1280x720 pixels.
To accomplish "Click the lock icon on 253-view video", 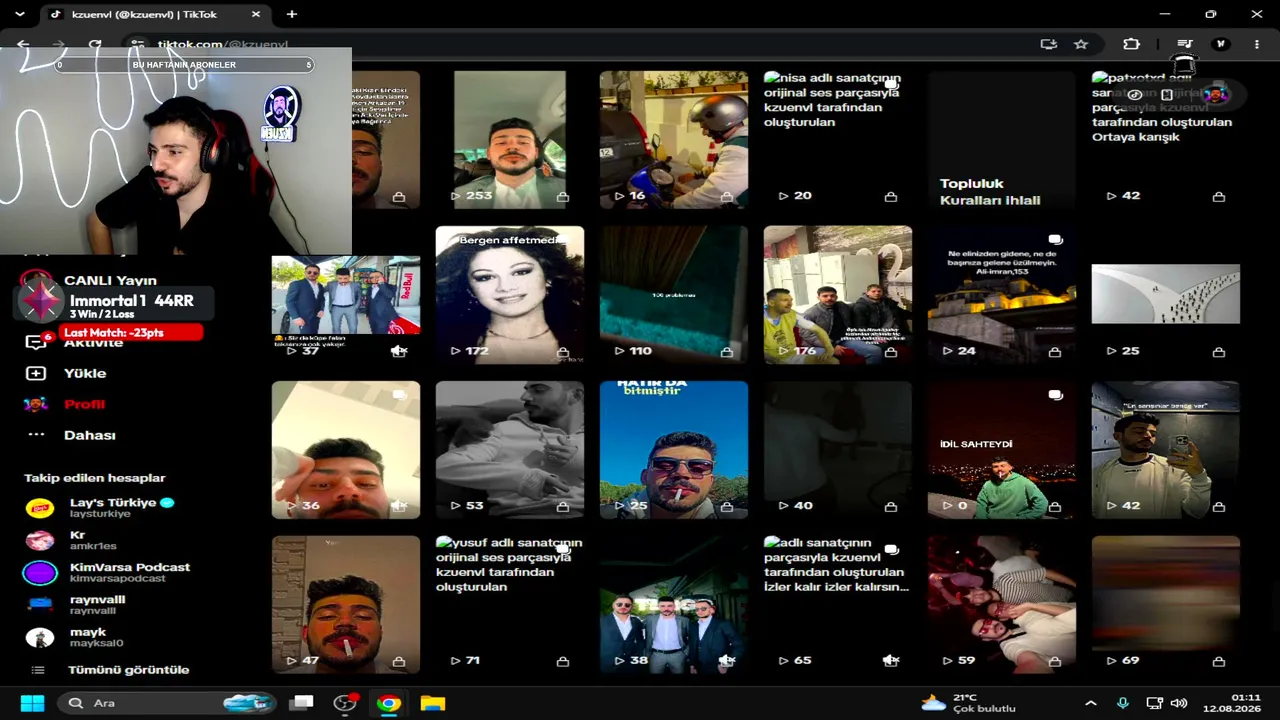I will tap(563, 197).
